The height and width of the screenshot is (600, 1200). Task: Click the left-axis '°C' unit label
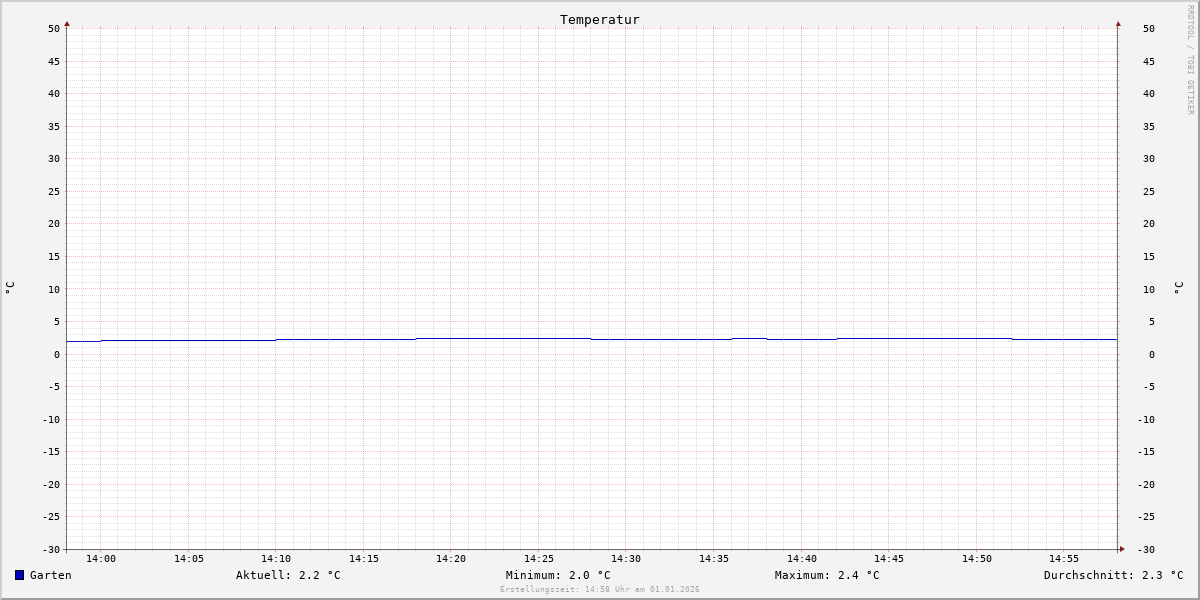pyautogui.click(x=10, y=288)
